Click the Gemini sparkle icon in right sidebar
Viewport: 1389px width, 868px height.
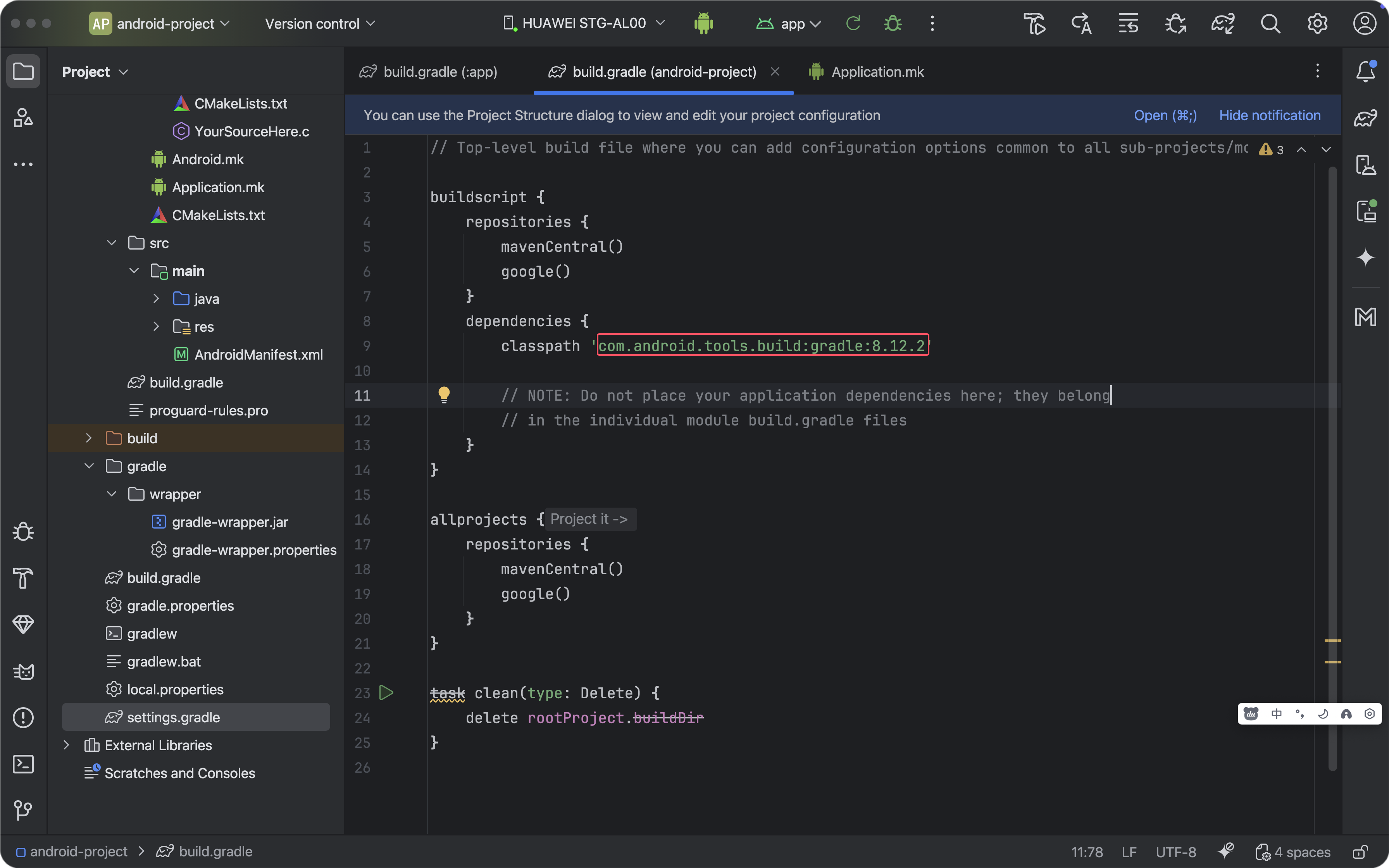point(1365,257)
